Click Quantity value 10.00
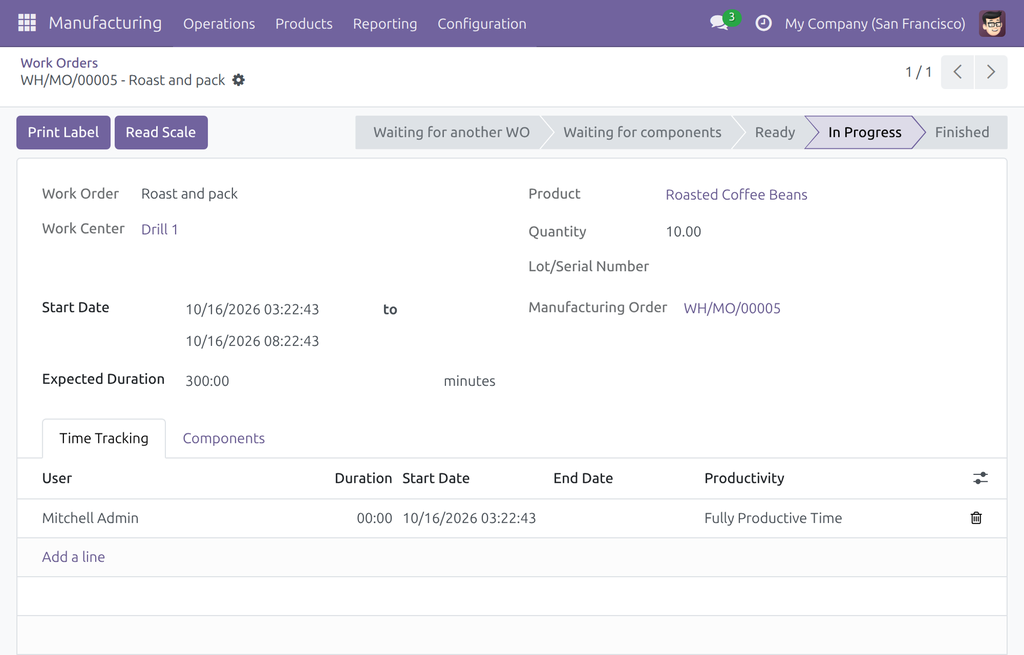 683,232
